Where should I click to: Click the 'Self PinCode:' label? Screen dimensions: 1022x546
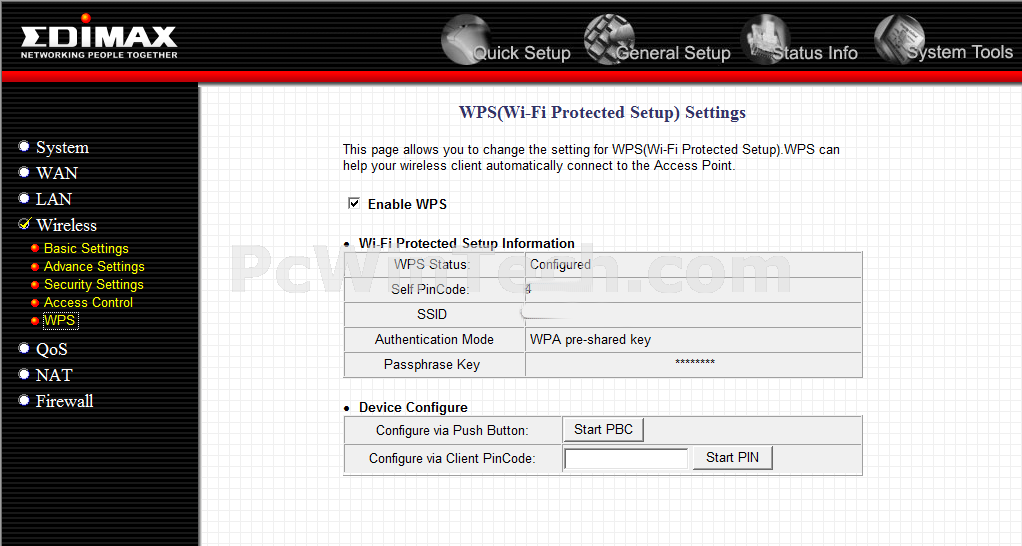pyautogui.click(x=430, y=289)
